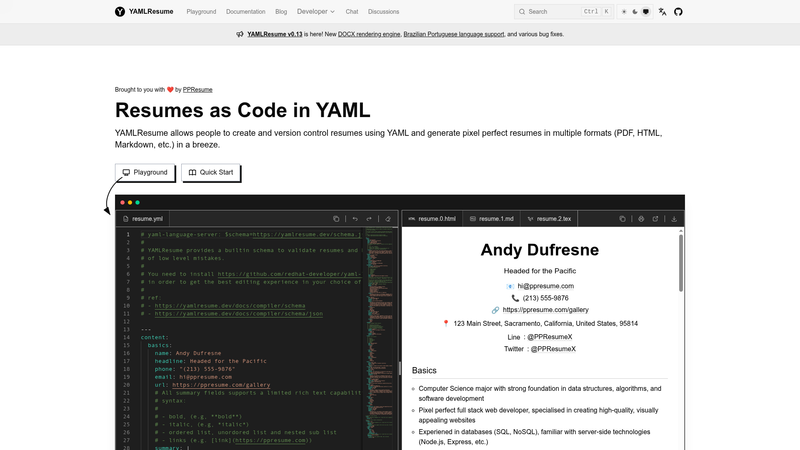Image resolution: width=800 pixels, height=450 pixels.
Task: Go to the Blog page
Action: coord(281,12)
